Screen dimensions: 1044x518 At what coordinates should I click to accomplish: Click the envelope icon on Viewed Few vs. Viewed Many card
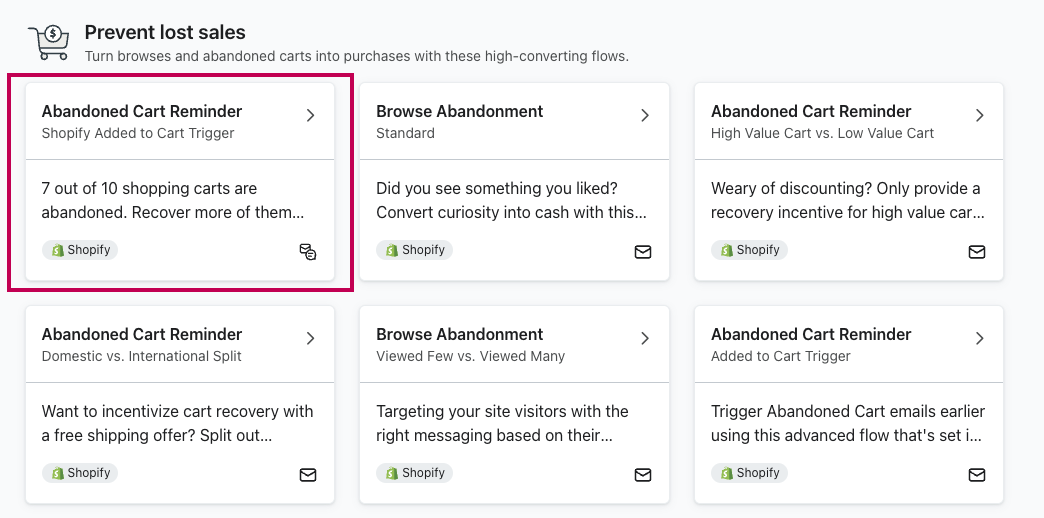tap(643, 475)
